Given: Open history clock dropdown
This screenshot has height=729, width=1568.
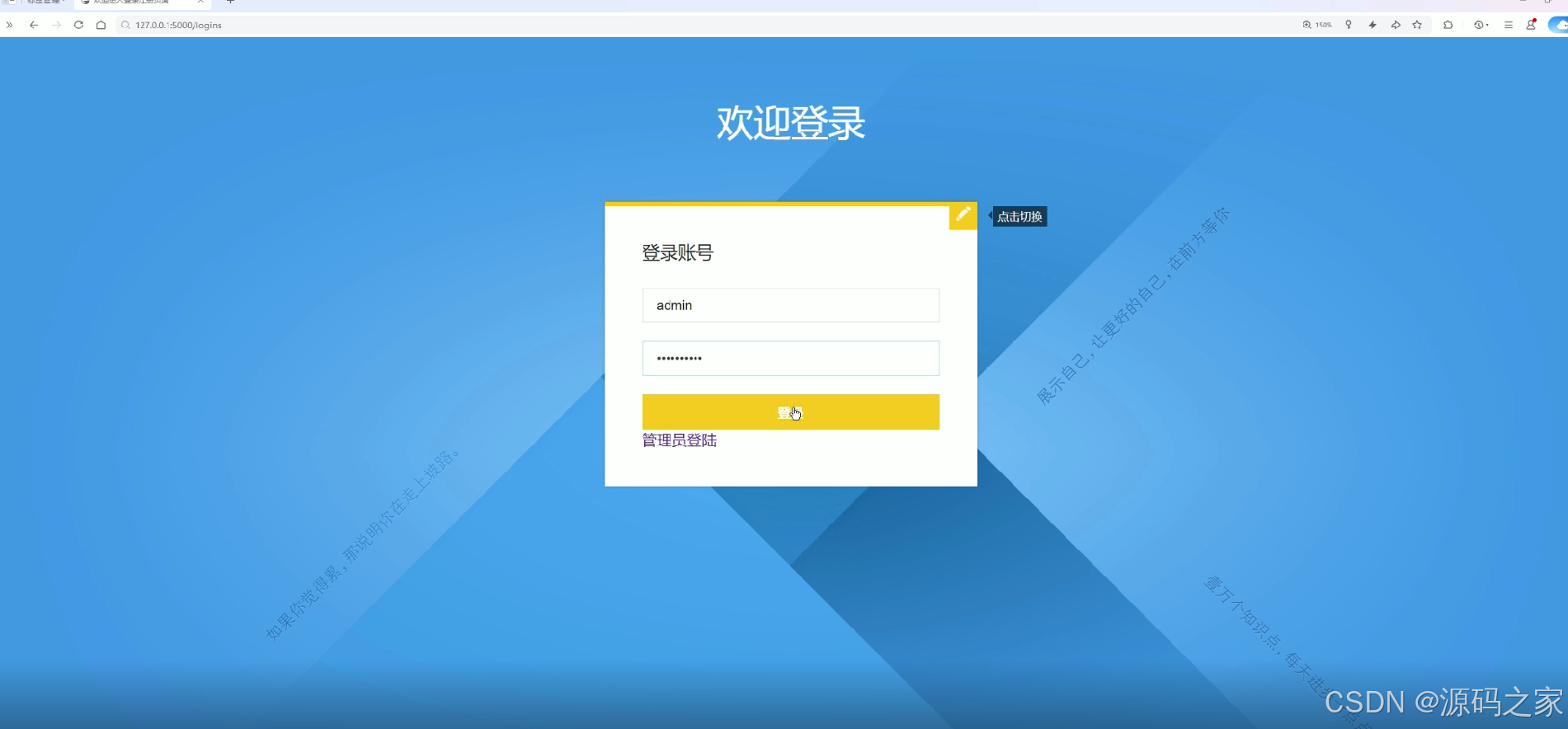Looking at the screenshot, I should pyautogui.click(x=1481, y=25).
